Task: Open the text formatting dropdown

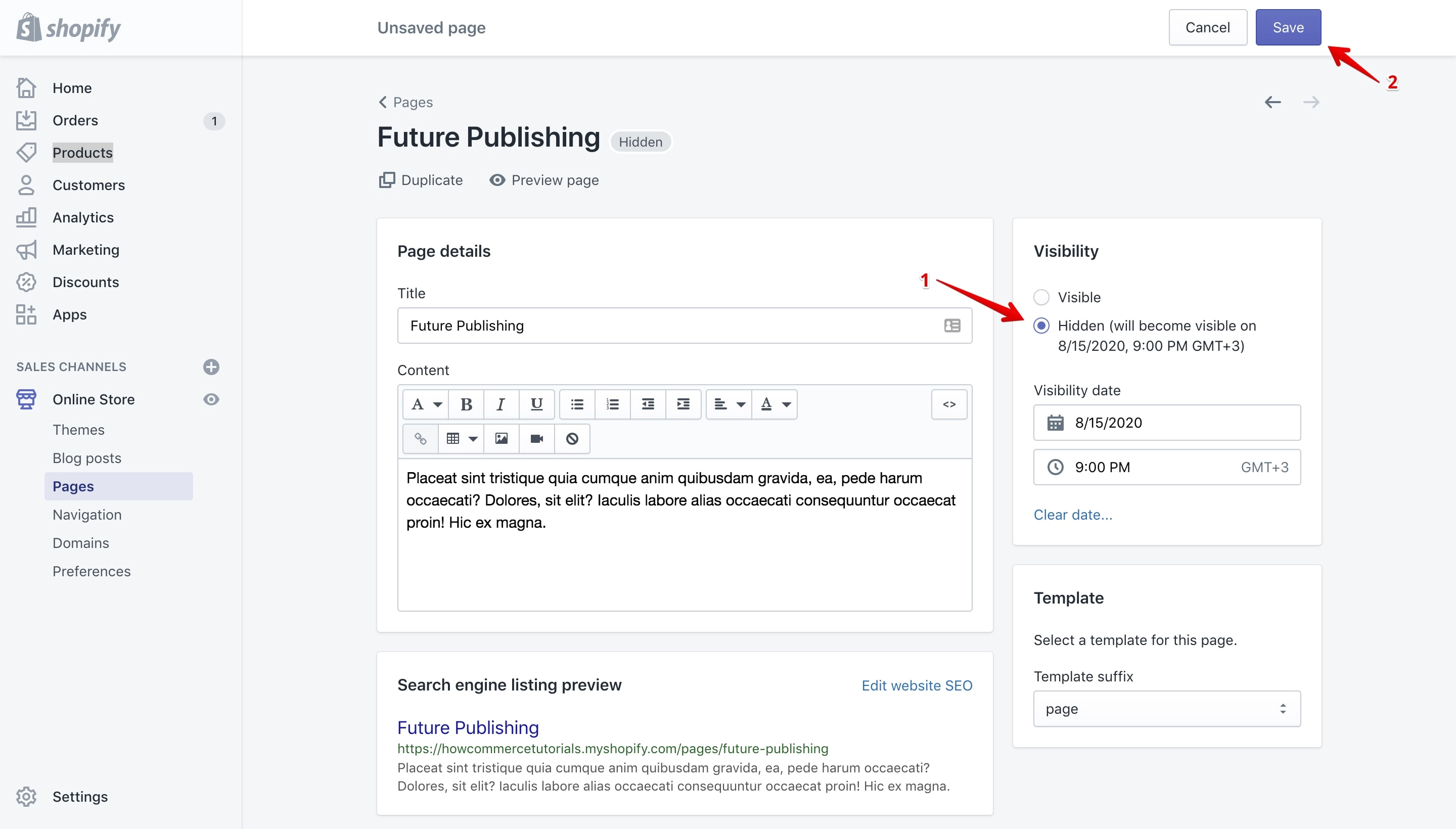Action: (426, 404)
